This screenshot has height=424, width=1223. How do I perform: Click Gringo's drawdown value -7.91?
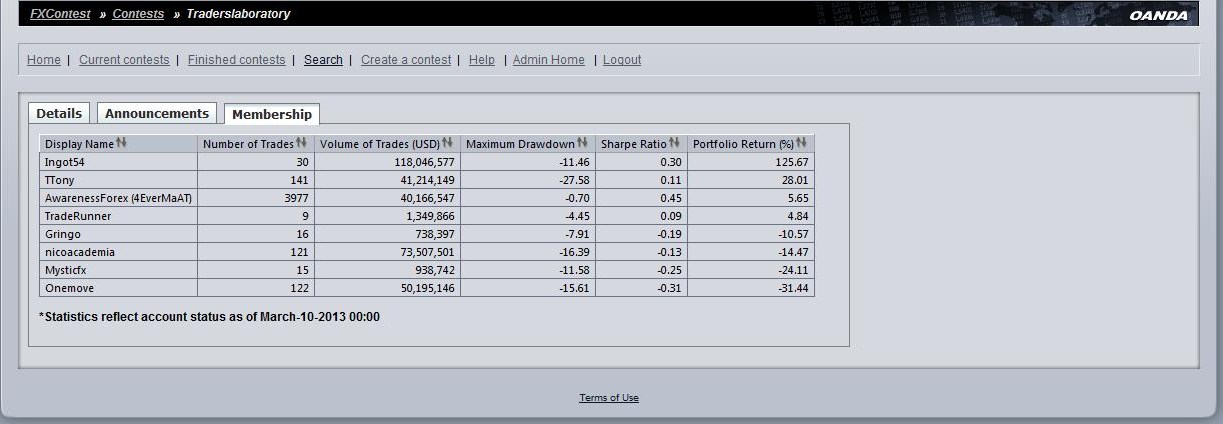click(x=577, y=234)
